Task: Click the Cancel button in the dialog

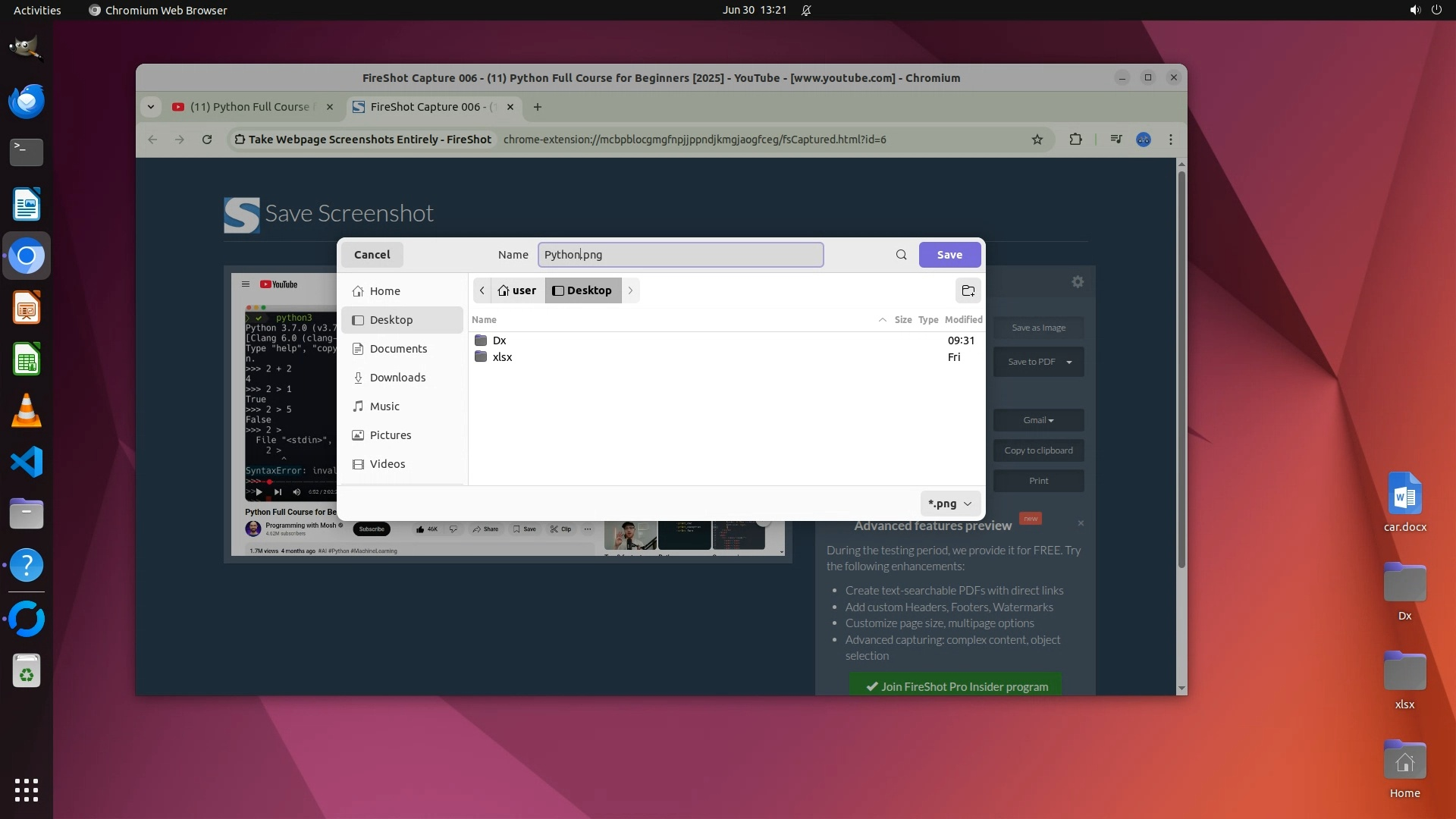Action: [x=372, y=255]
